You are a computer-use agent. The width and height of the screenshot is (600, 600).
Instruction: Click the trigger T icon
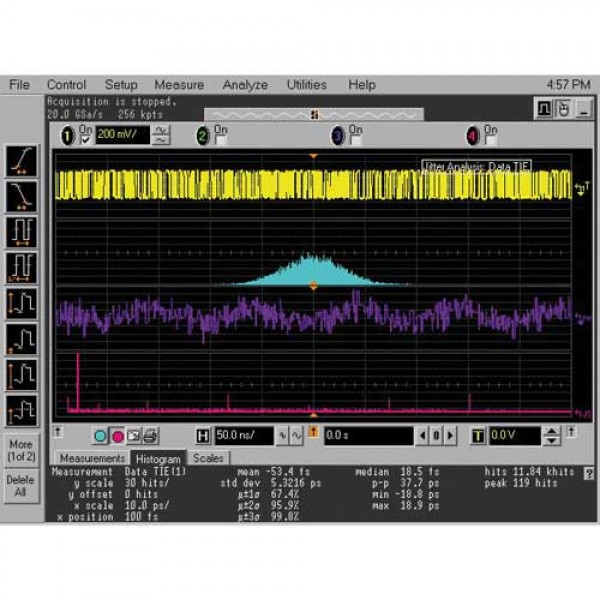click(x=478, y=436)
